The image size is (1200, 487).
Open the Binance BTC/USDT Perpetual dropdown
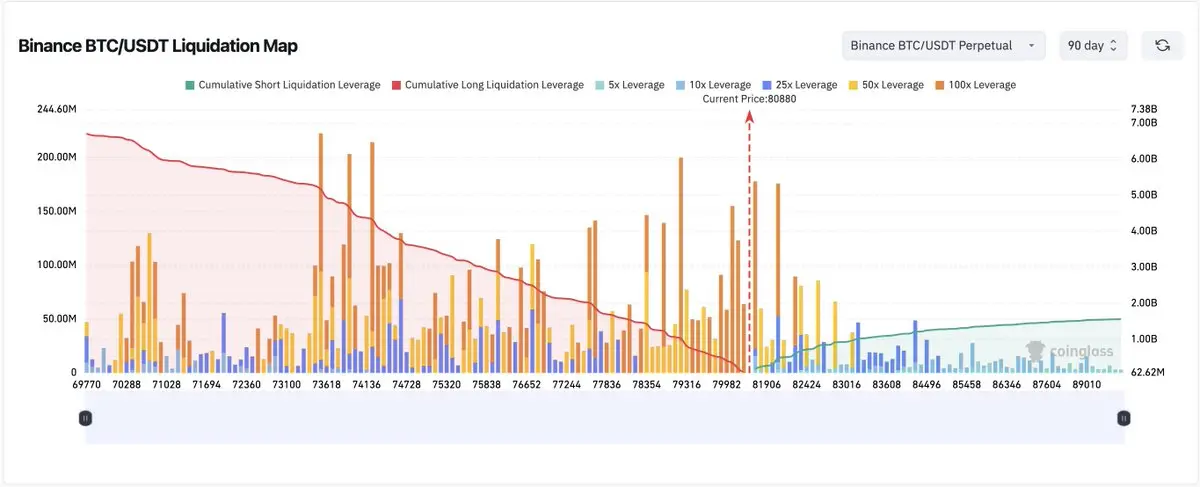943,45
